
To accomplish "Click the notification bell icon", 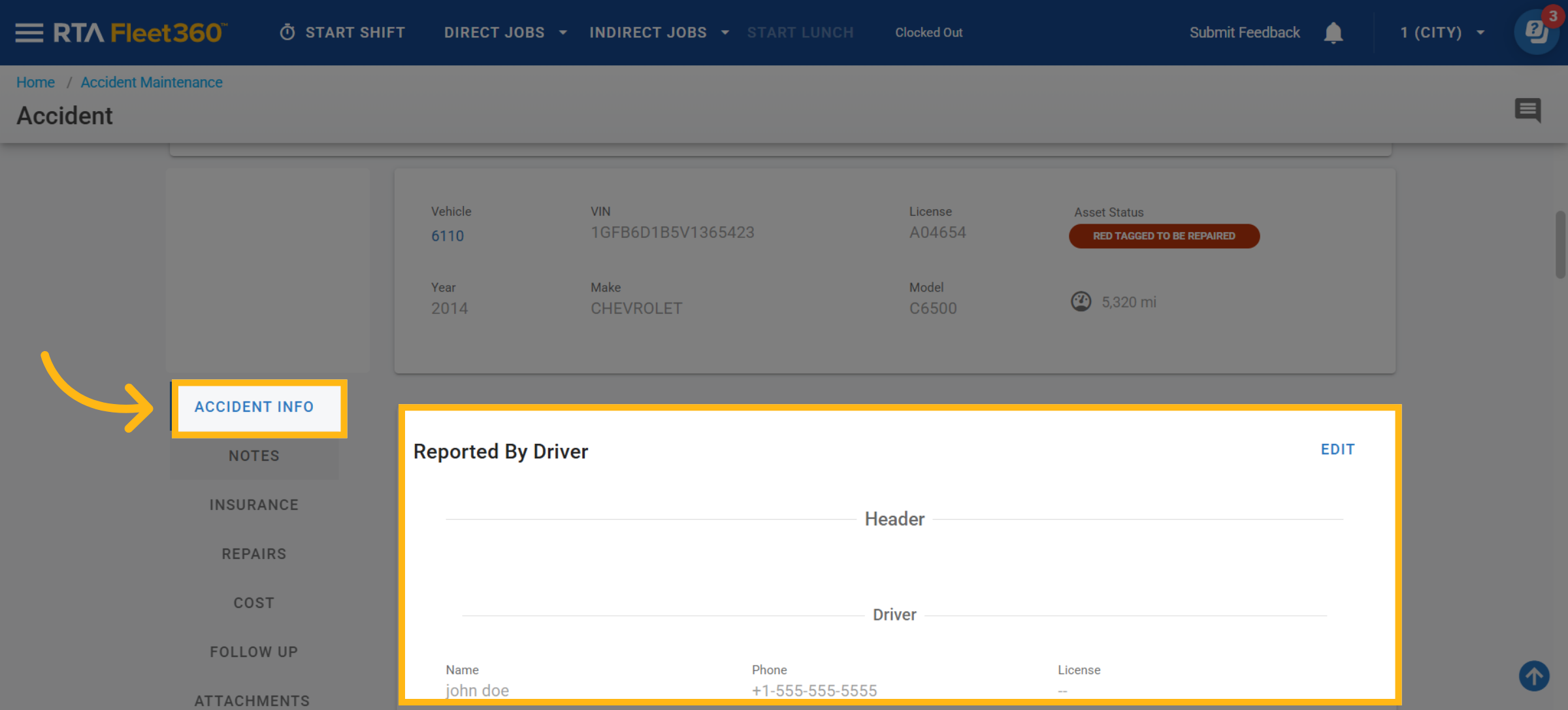I will [x=1333, y=33].
